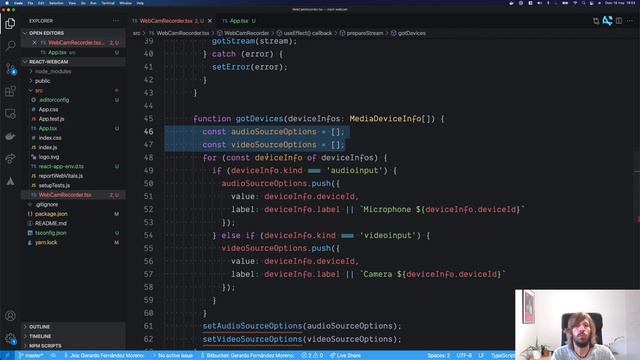Viewport: 640px width, 360px height.
Task: Open the Accounts menu icon
Action: click(10, 316)
